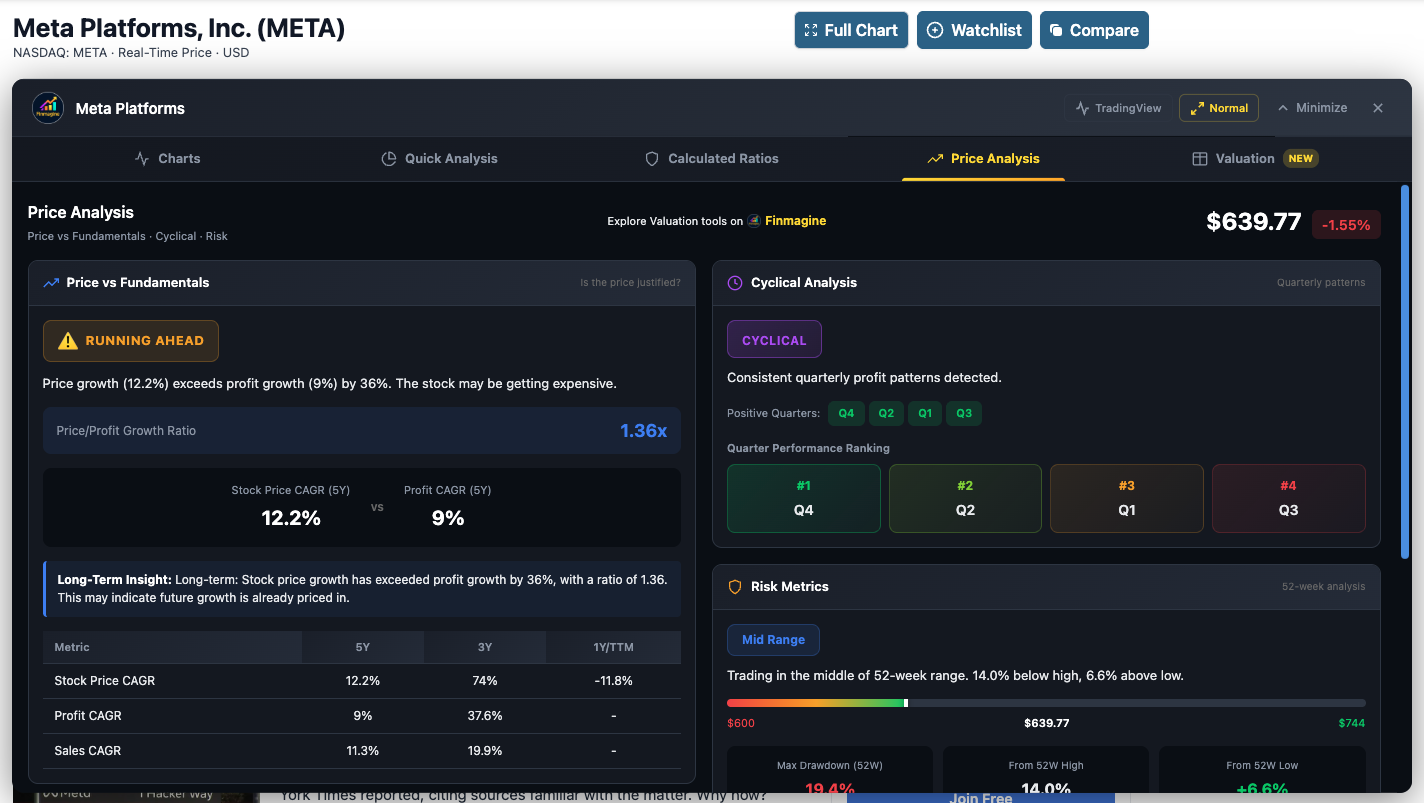The image size is (1424, 803).
Task: Click the clock icon beside Cyclical Analysis
Action: point(733,282)
